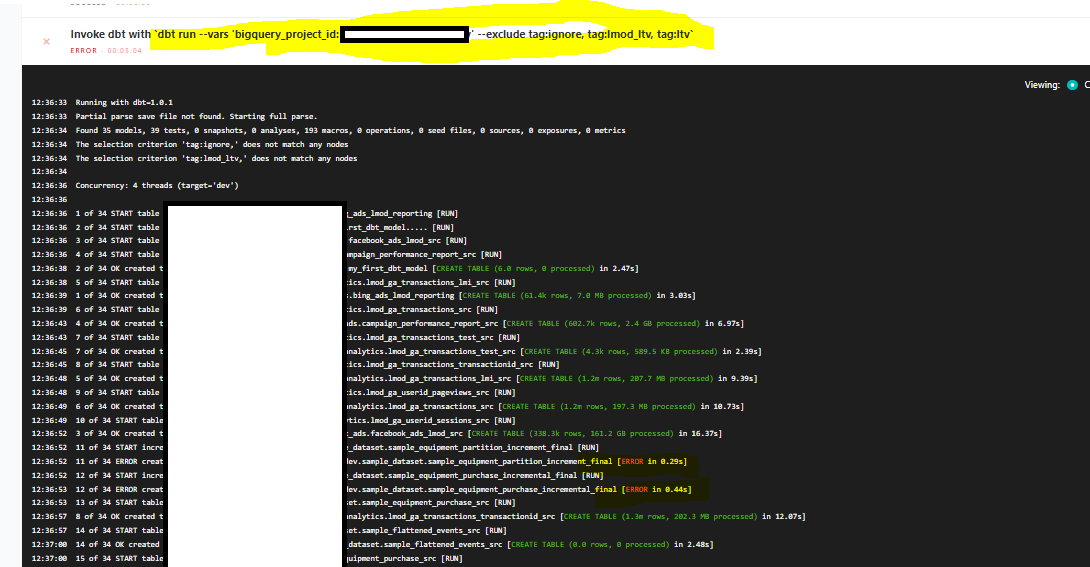This screenshot has height=567, width=1090.
Task: Click '1 of 34 START table' log row
Action: click(x=245, y=213)
